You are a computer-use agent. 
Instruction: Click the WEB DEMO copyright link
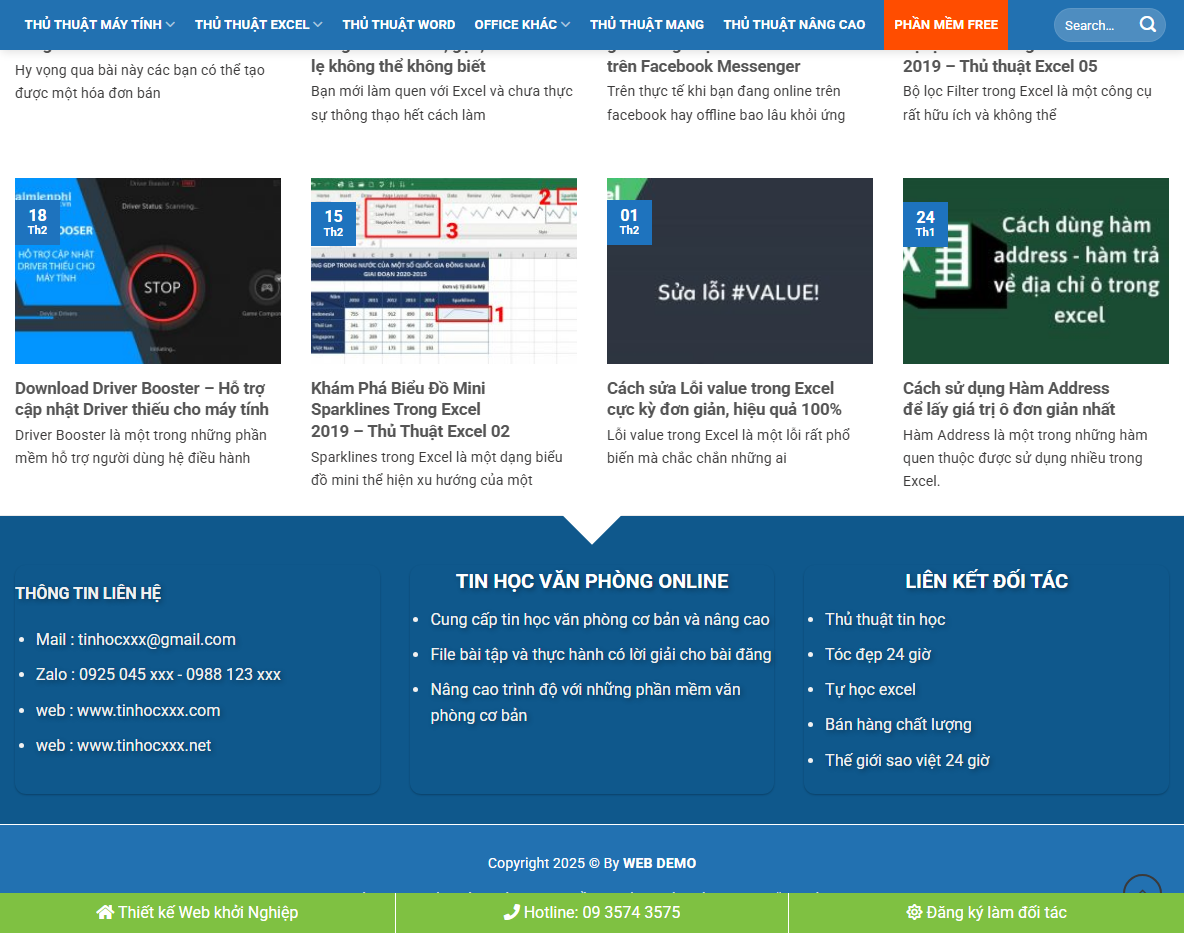tap(659, 863)
